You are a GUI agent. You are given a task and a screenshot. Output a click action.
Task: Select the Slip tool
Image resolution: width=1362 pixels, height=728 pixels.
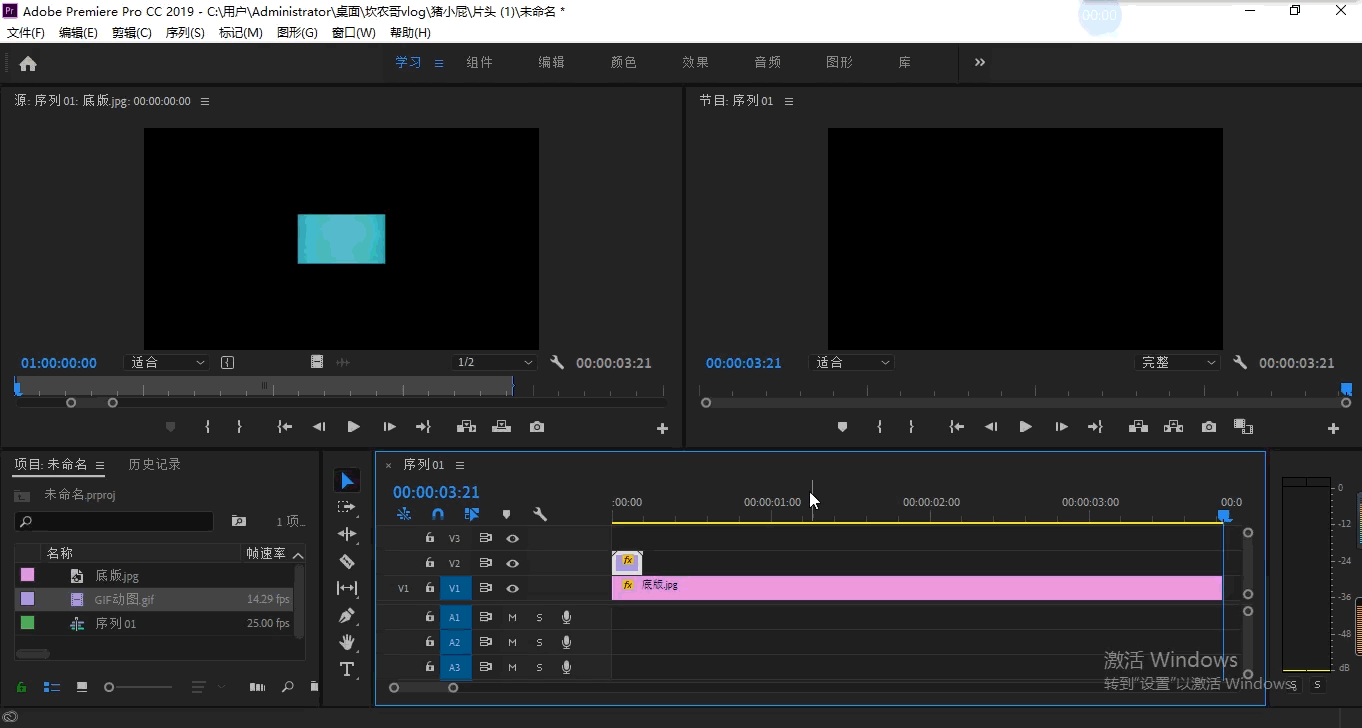347,588
